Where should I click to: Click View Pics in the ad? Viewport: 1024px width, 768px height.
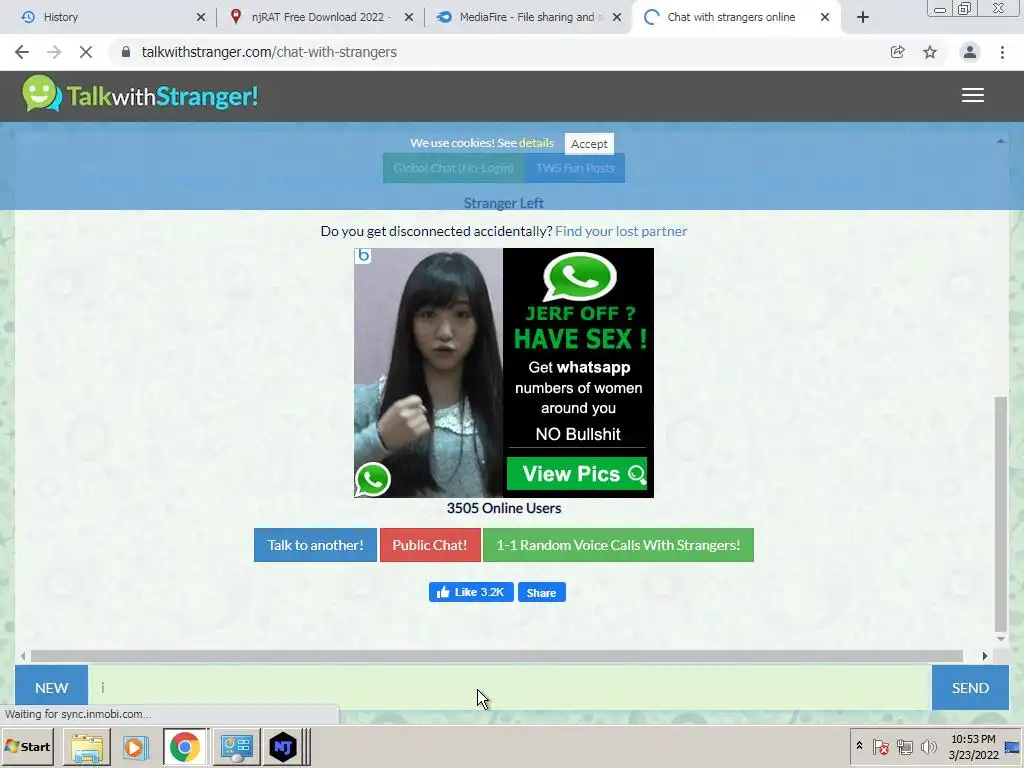tap(577, 473)
